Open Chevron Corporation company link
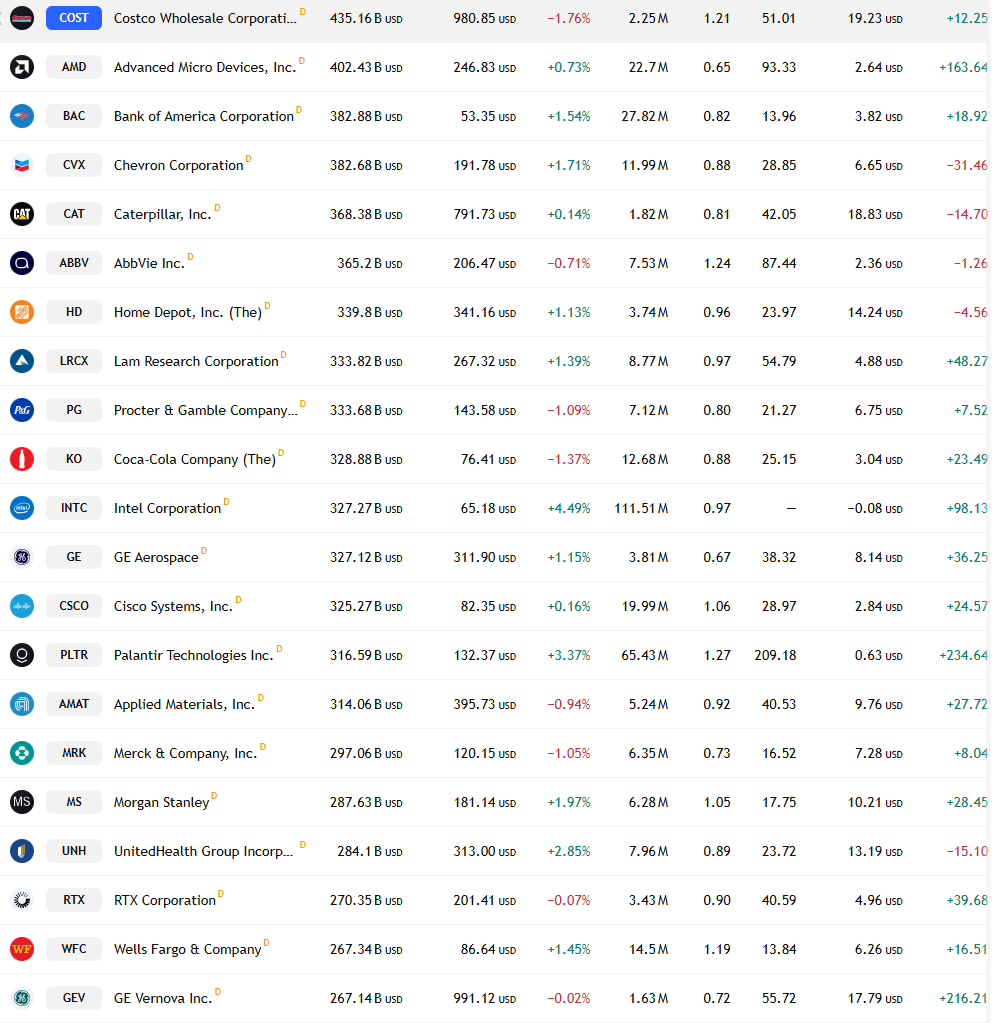 coord(178,165)
